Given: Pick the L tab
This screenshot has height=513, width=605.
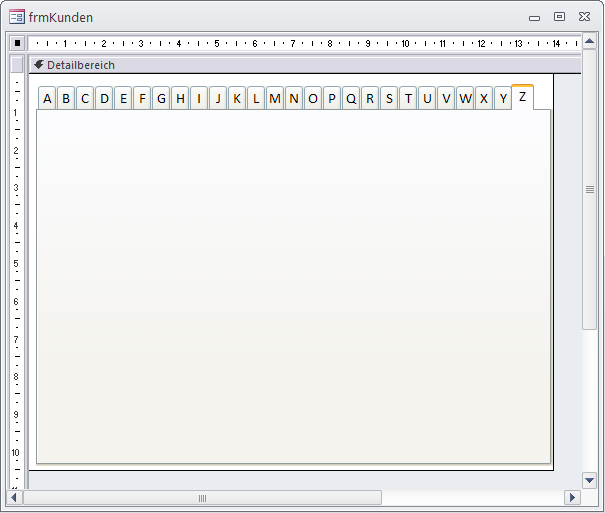Looking at the screenshot, I should coord(256,98).
